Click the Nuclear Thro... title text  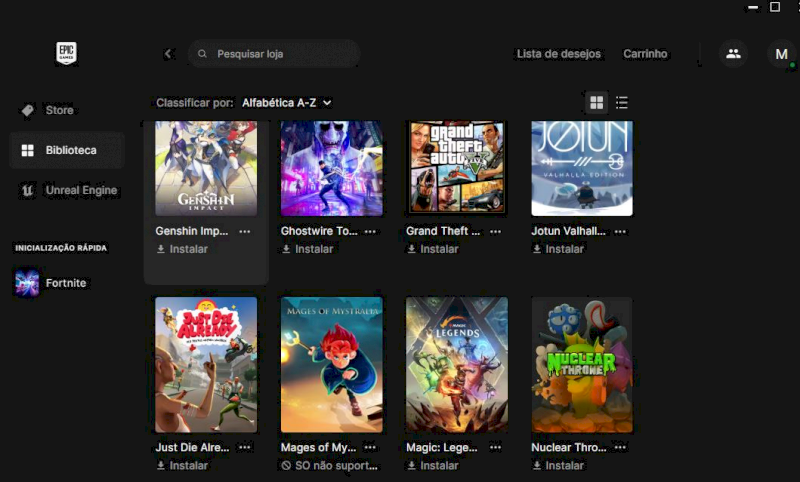click(569, 447)
